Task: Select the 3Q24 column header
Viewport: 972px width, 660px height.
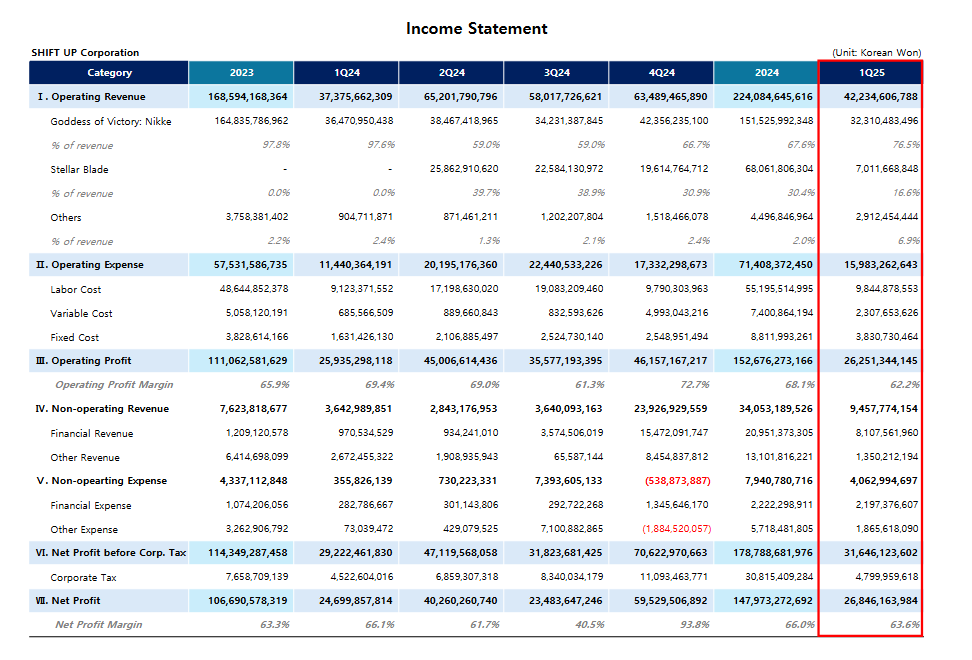Action: point(557,73)
